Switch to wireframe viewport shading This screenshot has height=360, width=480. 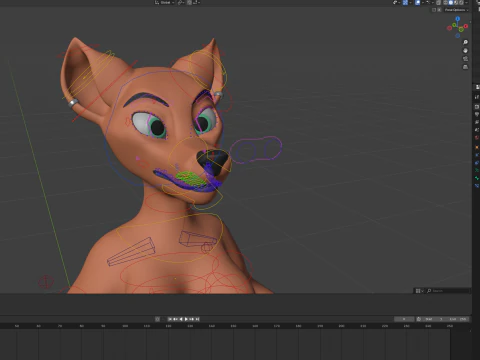click(x=445, y=2)
